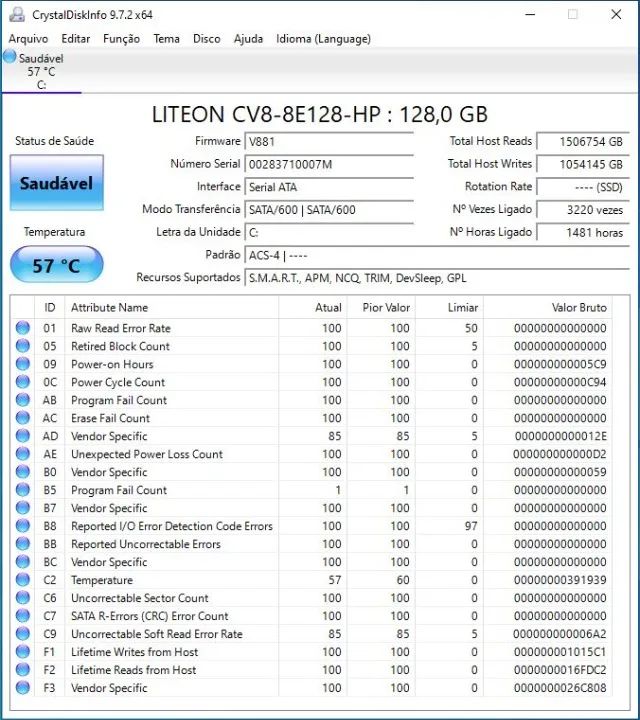
Task: Select Uncorrectable Soft Read Error Rate text
Action: [157, 634]
